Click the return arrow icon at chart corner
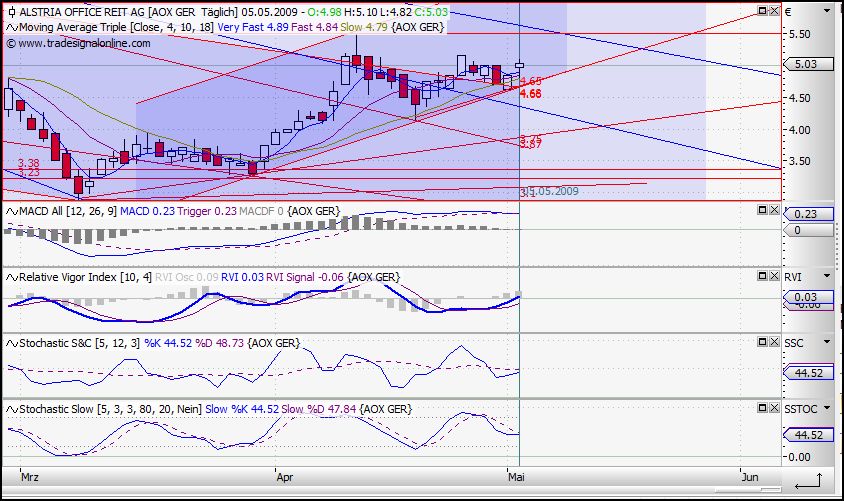This screenshot has width=844, height=501. point(808,481)
